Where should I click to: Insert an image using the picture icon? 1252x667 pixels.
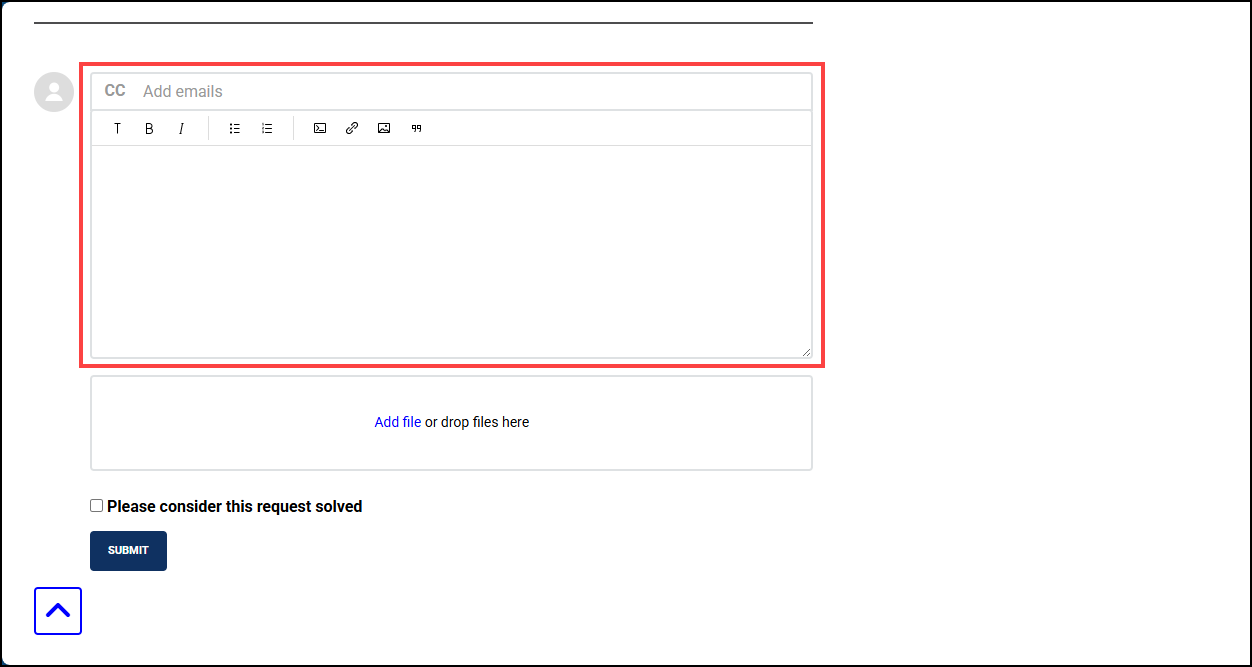point(384,128)
